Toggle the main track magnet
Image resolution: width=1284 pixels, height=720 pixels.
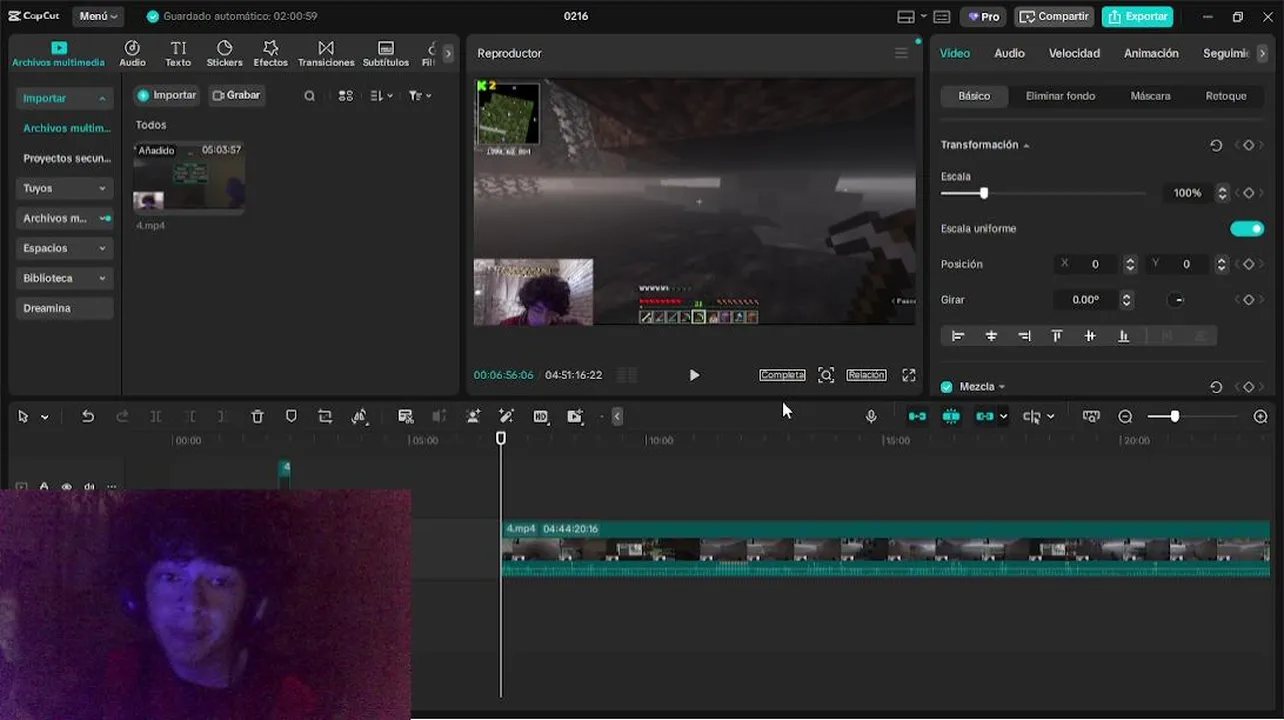click(x=917, y=416)
